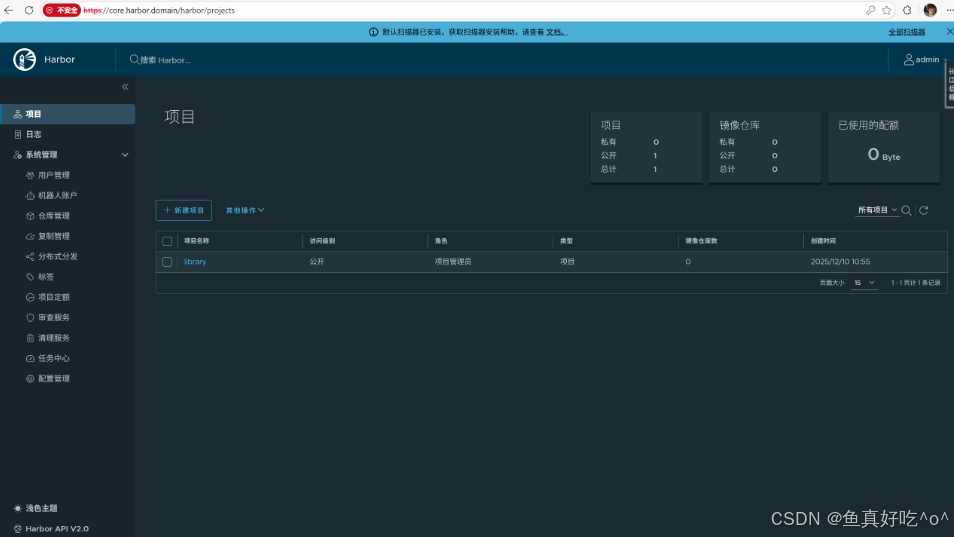Open the 页面大小 page size dropdown
Screen dimensions: 954x537
coord(865,283)
